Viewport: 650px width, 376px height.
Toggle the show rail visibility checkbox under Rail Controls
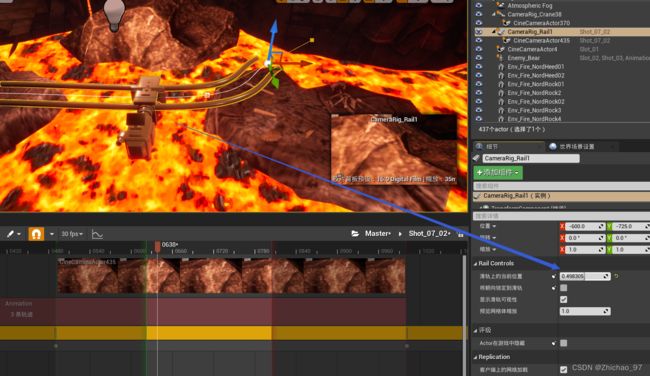(563, 299)
